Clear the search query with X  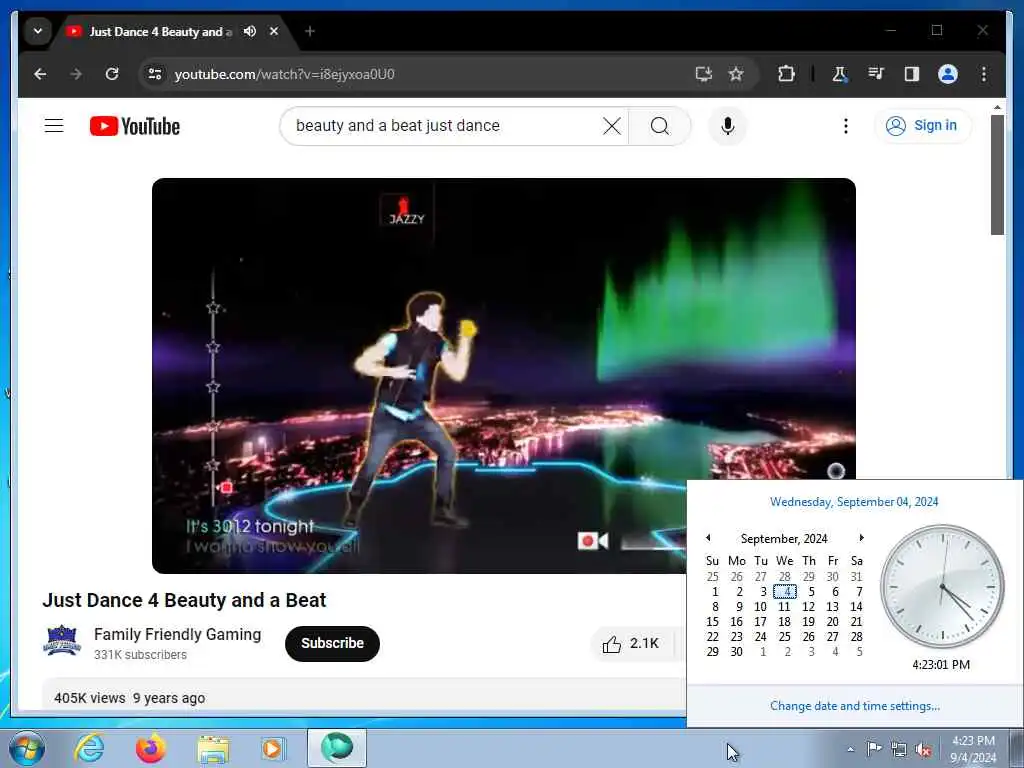[x=612, y=125]
